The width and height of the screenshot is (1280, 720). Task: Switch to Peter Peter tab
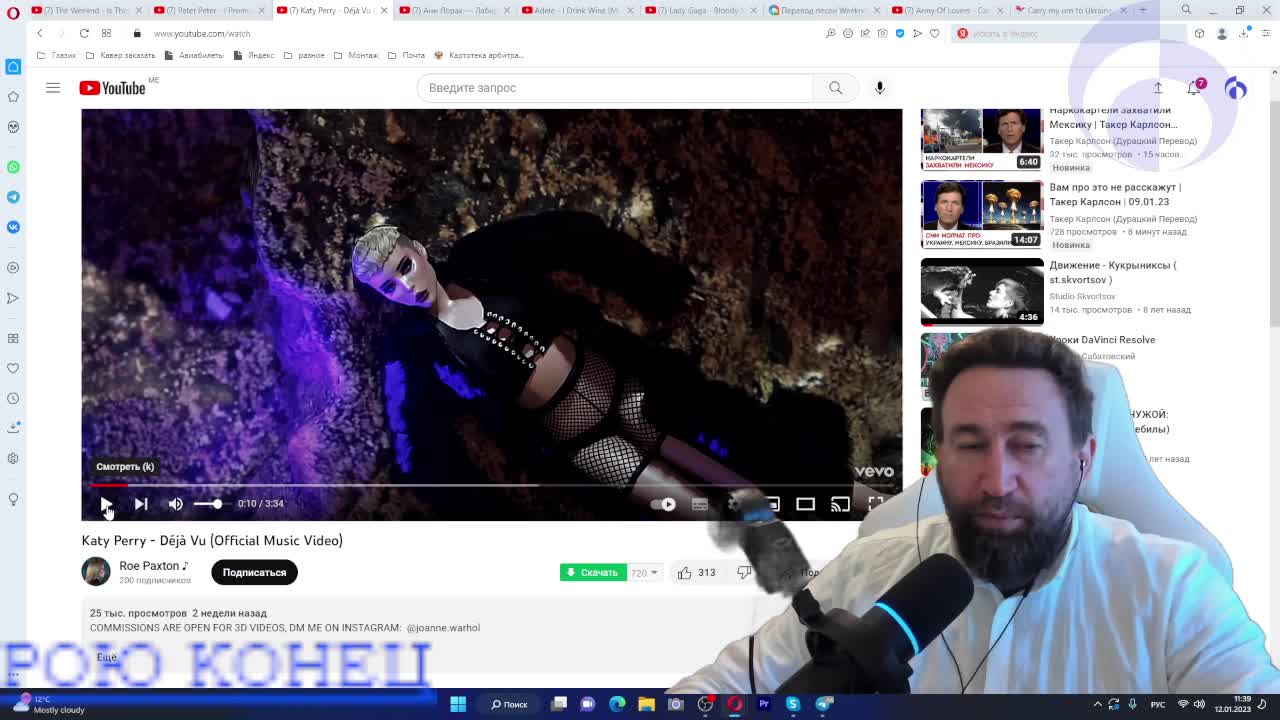pos(208,10)
